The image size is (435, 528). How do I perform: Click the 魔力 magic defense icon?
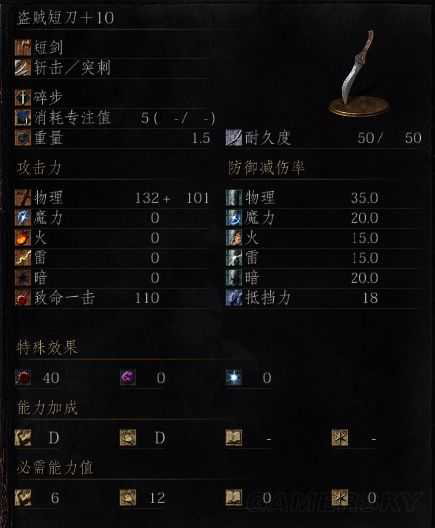pos(234,218)
